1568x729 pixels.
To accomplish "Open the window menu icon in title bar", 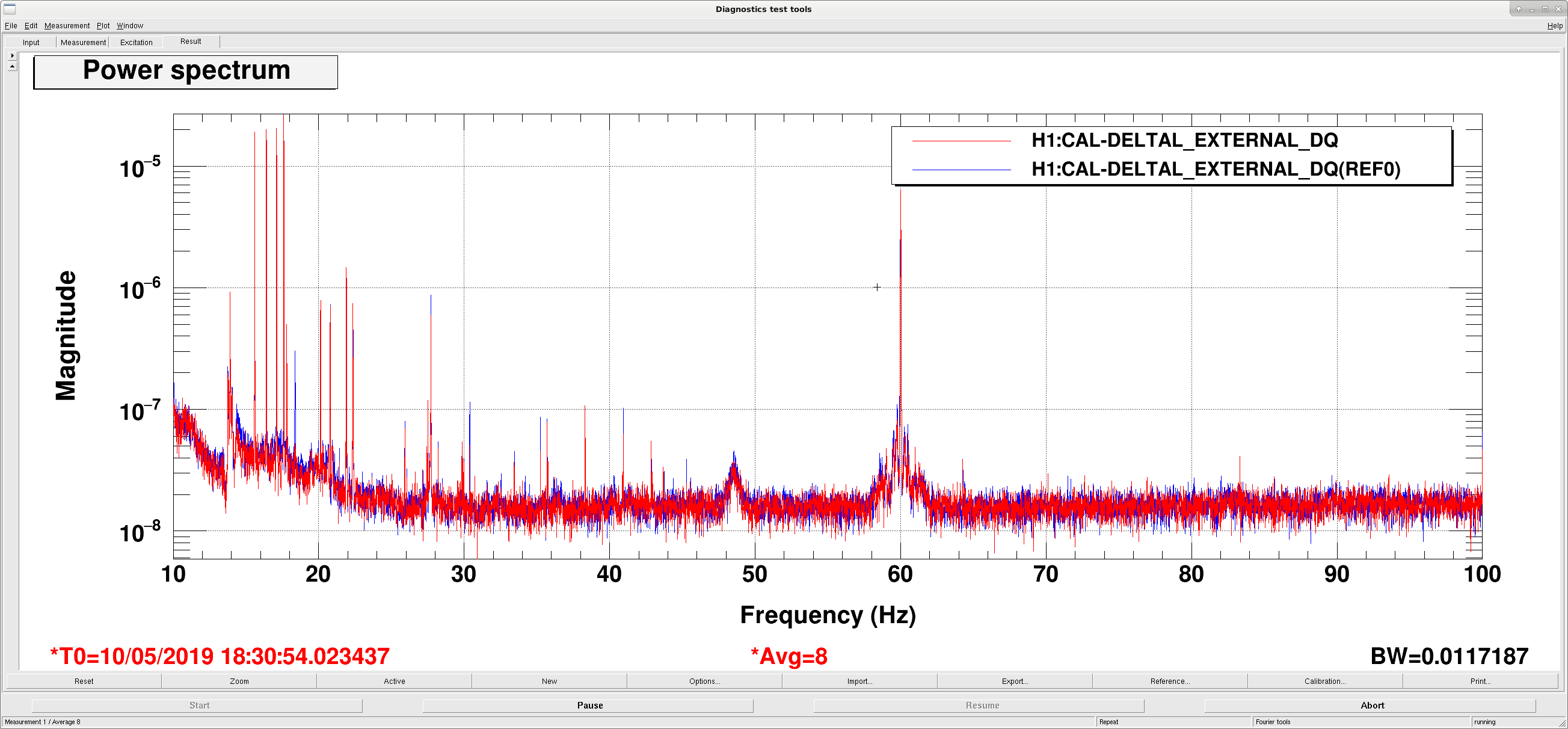I will coord(9,8).
